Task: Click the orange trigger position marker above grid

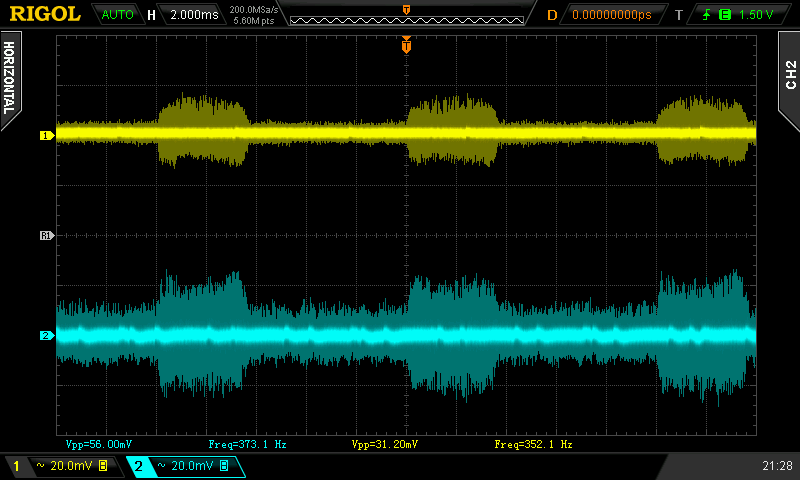Action: (406, 44)
